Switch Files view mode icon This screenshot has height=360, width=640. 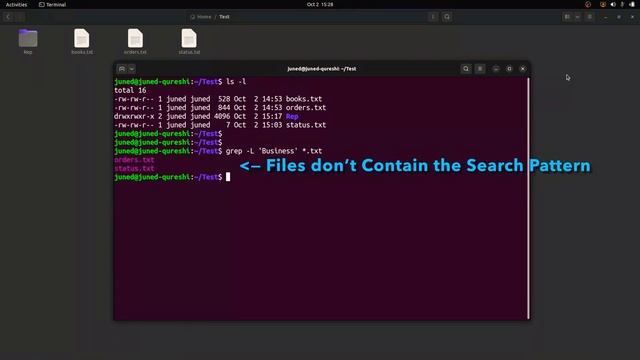[x=567, y=17]
